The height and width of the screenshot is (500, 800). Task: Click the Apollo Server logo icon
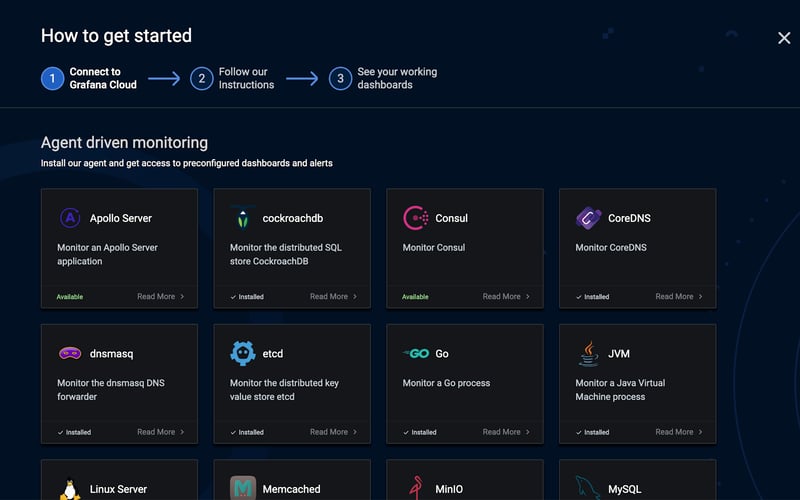(70, 218)
